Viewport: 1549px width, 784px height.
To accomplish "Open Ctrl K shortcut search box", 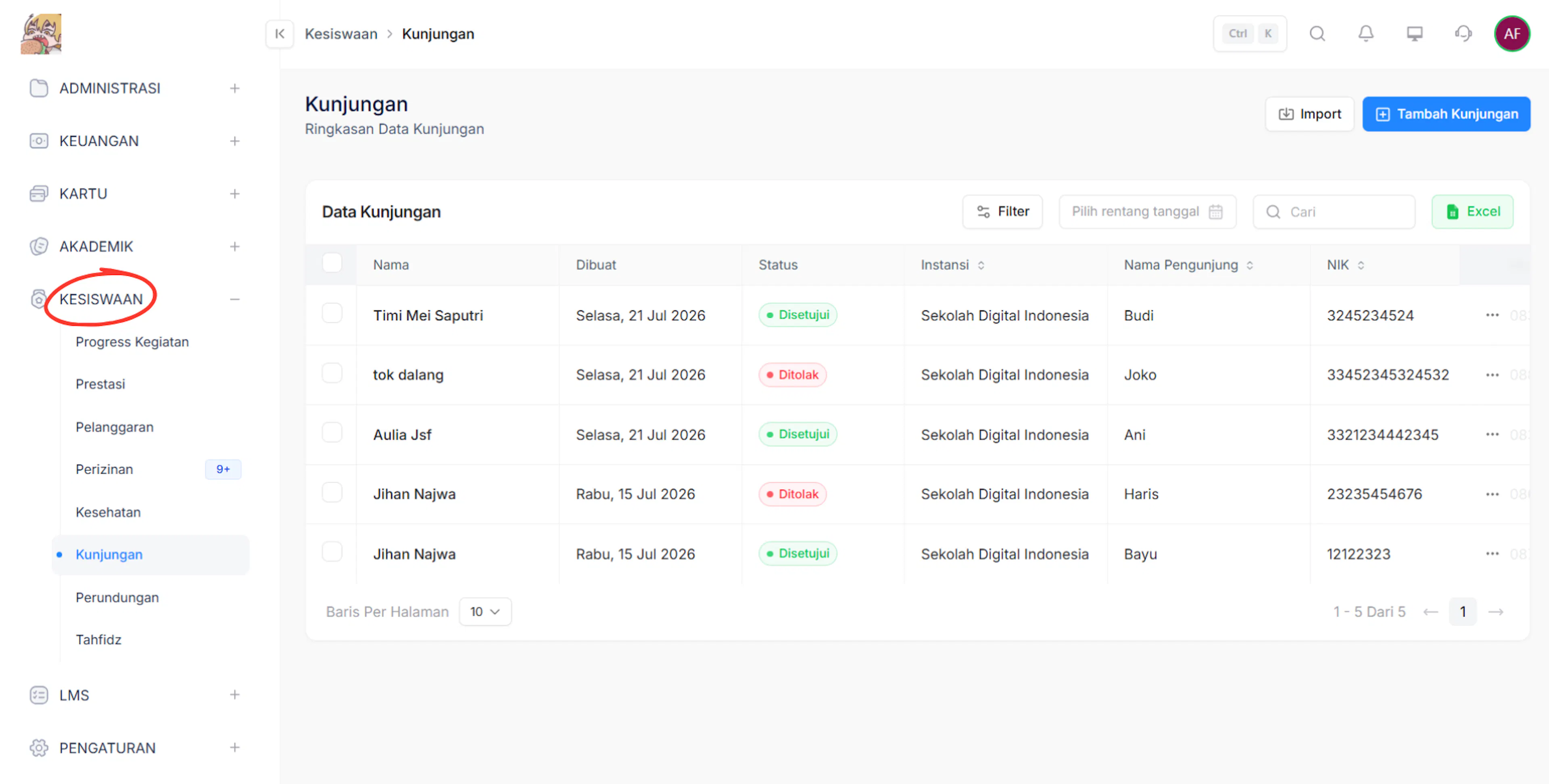I will click(x=1250, y=33).
